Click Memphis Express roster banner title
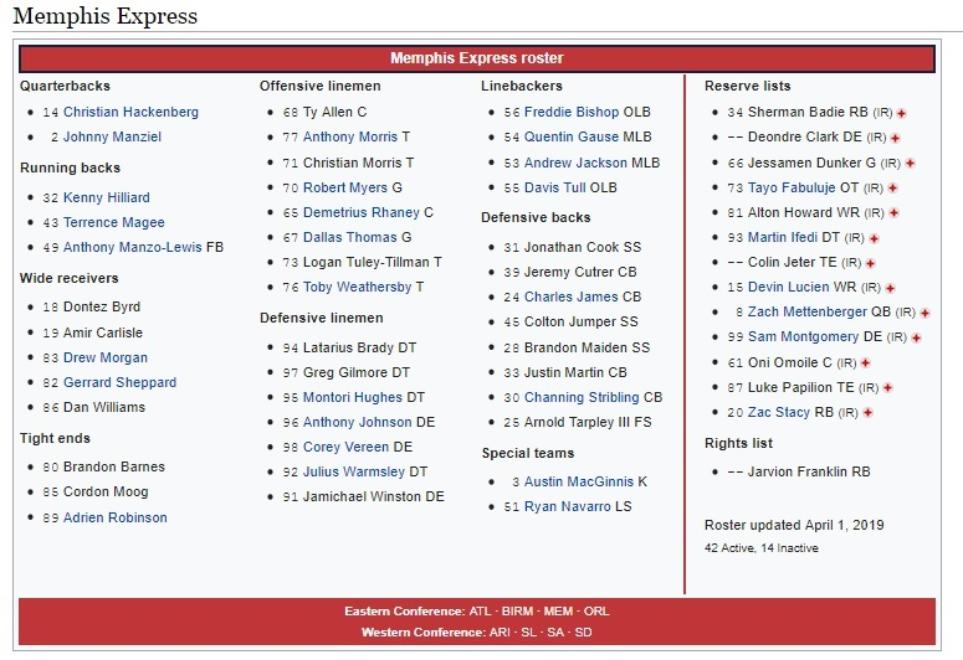 [x=477, y=58]
